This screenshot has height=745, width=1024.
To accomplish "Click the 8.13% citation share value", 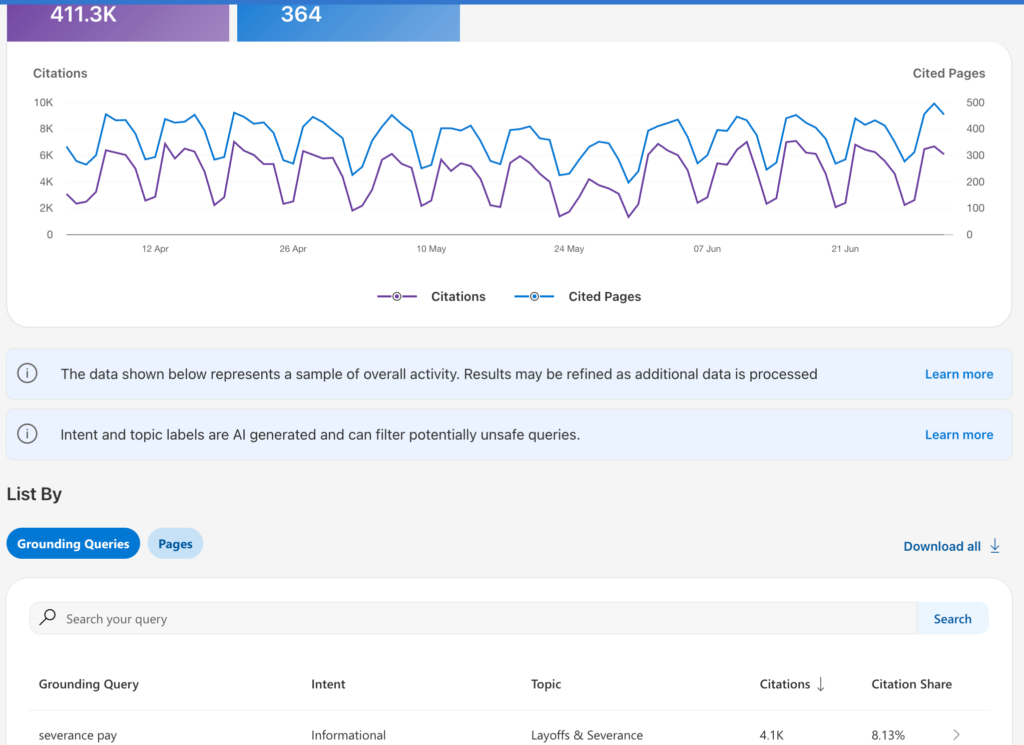I will point(888,735).
